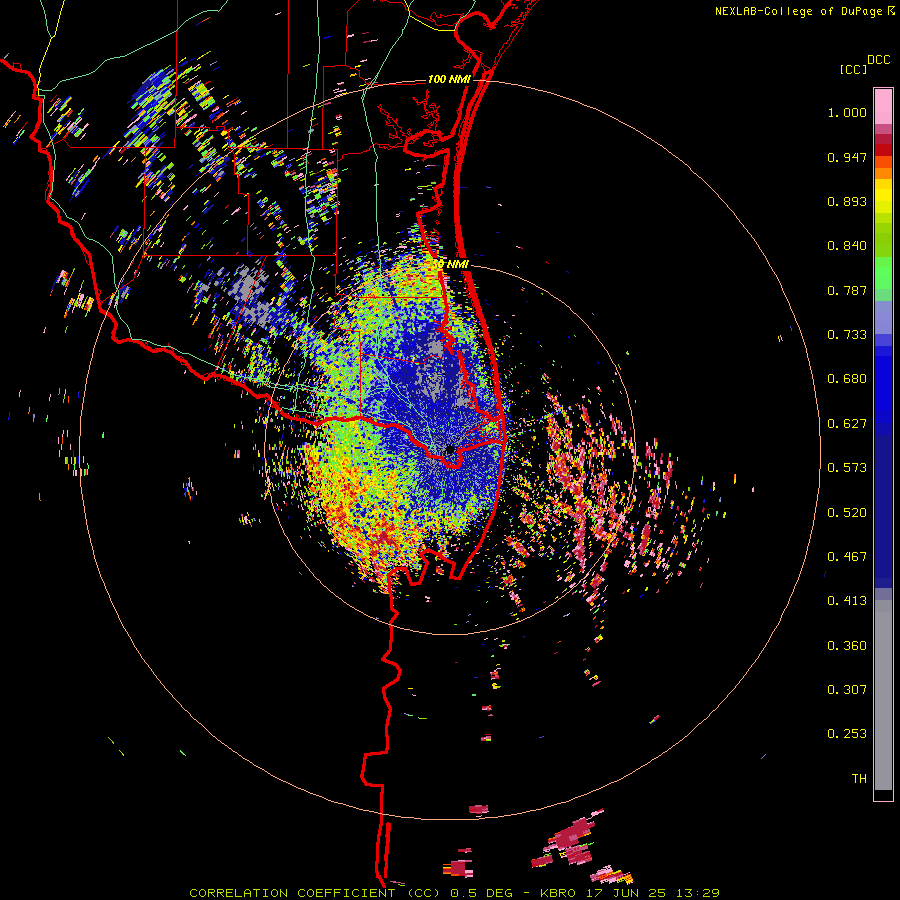Viewport: 900px width, 900px height.
Task: Select the 0.840 legend value
Action: coord(847,246)
